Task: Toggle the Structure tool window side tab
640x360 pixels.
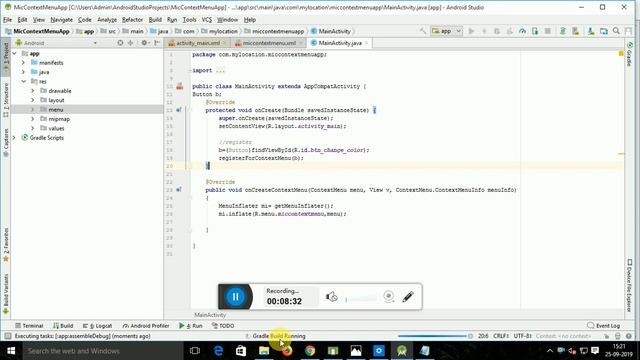Action: tap(6, 100)
